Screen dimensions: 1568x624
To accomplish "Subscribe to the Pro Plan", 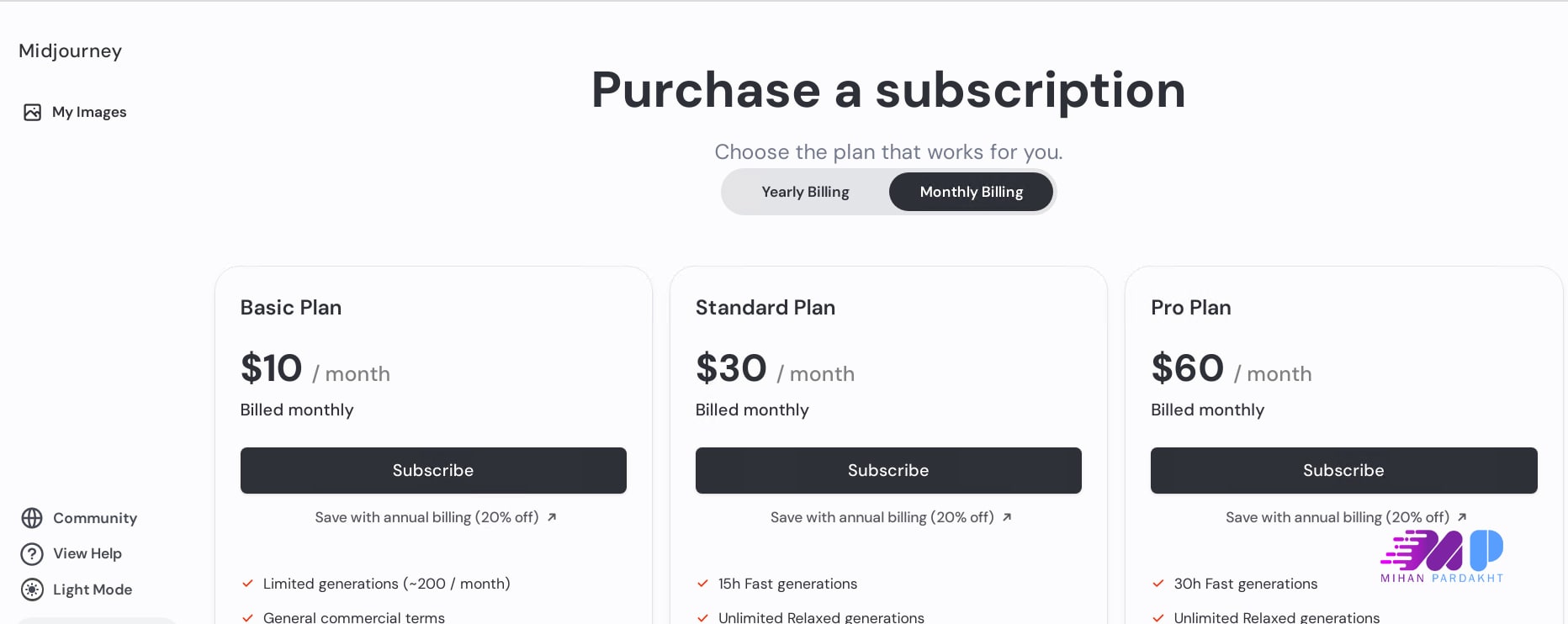I will [1343, 470].
